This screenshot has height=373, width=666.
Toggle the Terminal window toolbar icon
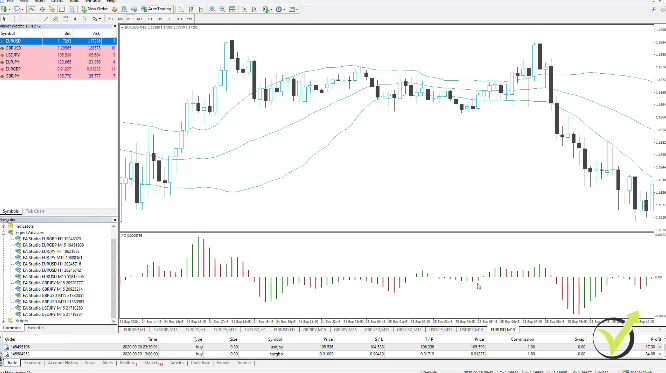tap(62, 9)
